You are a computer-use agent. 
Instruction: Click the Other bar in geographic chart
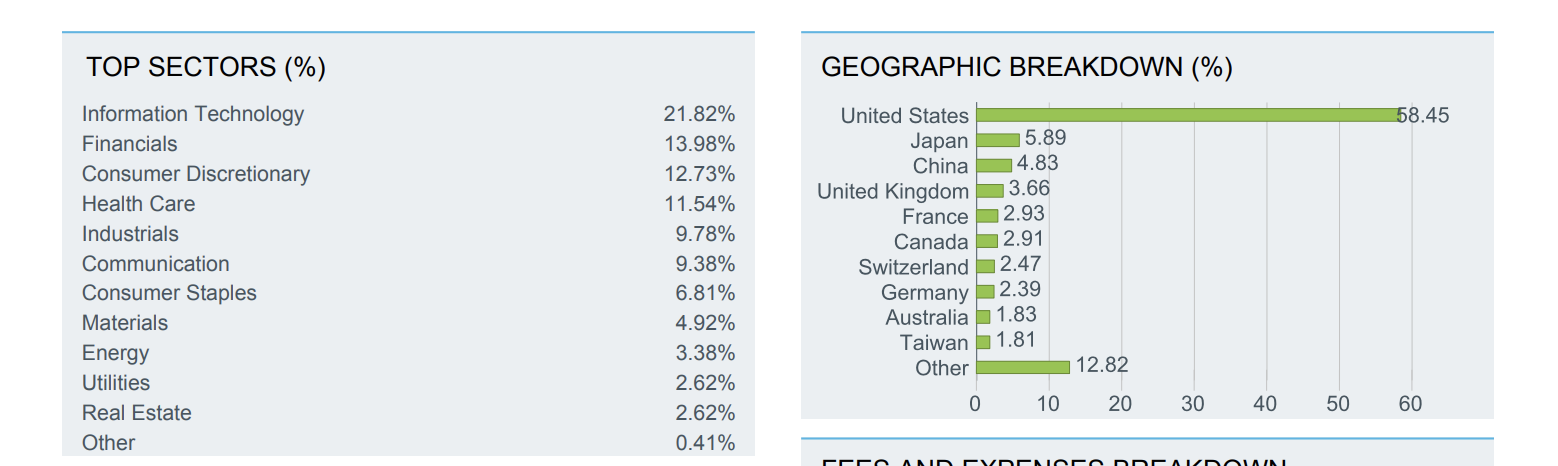click(x=1022, y=367)
